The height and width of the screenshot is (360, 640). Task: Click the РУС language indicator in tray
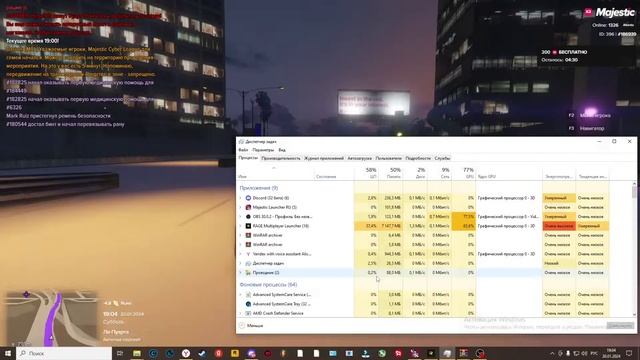point(594,353)
